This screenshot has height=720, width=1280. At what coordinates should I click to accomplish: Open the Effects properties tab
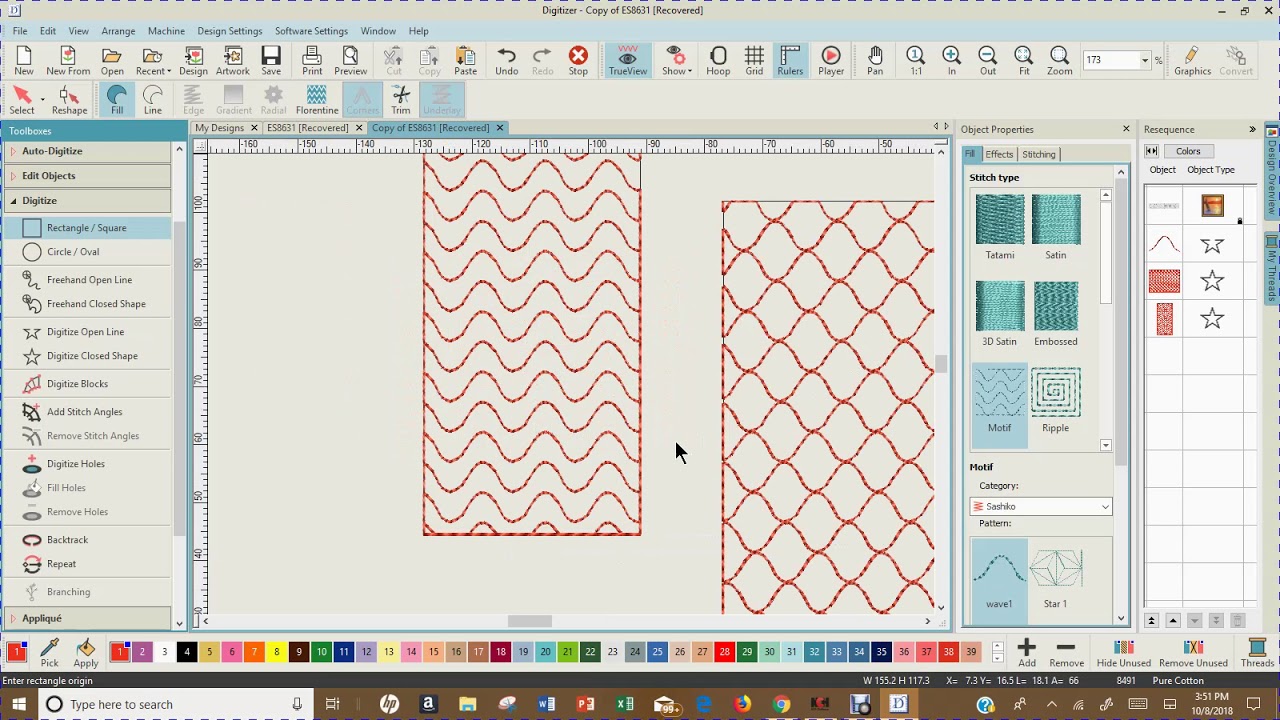[999, 154]
